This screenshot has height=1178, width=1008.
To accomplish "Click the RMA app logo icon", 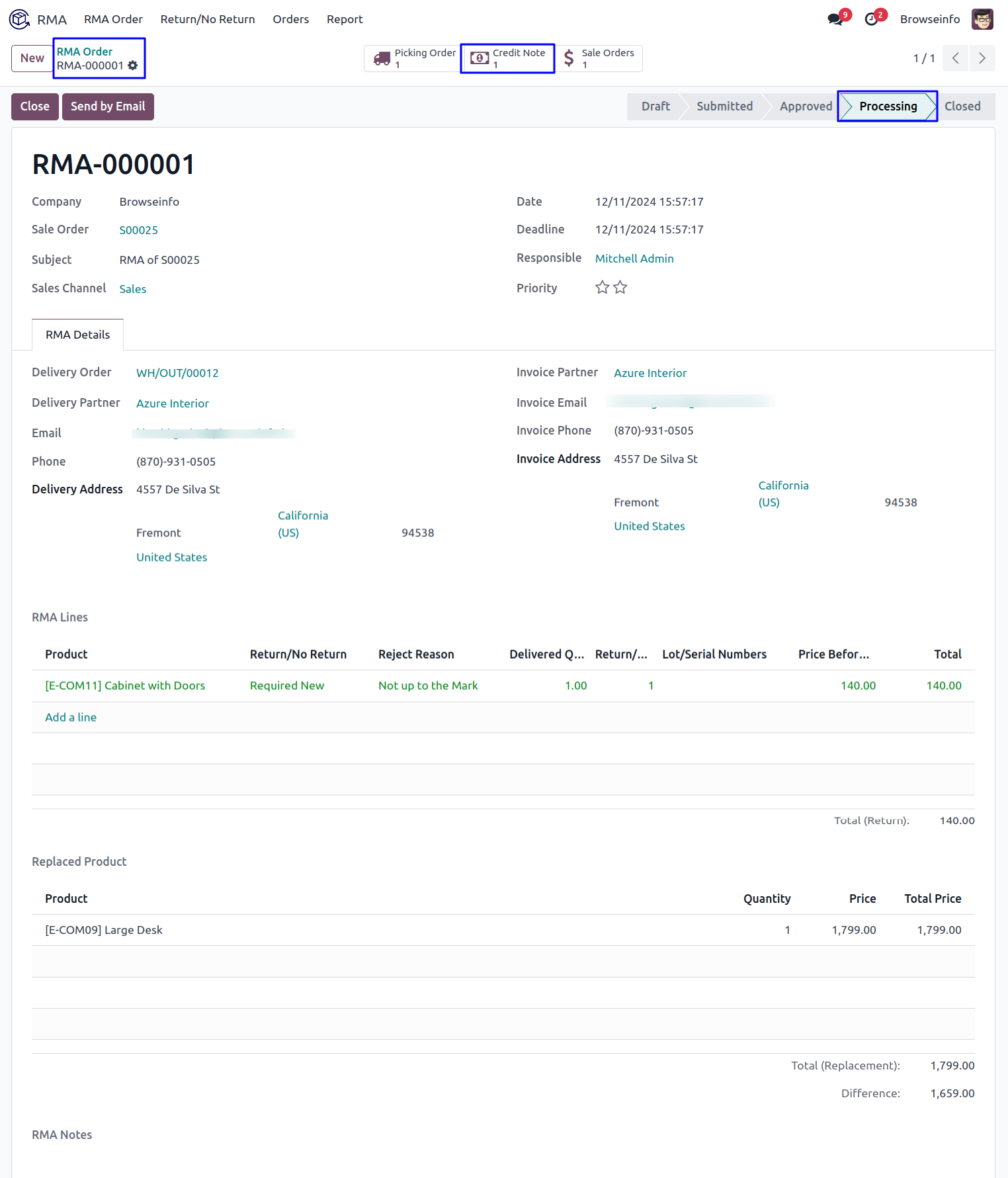I will 19,19.
